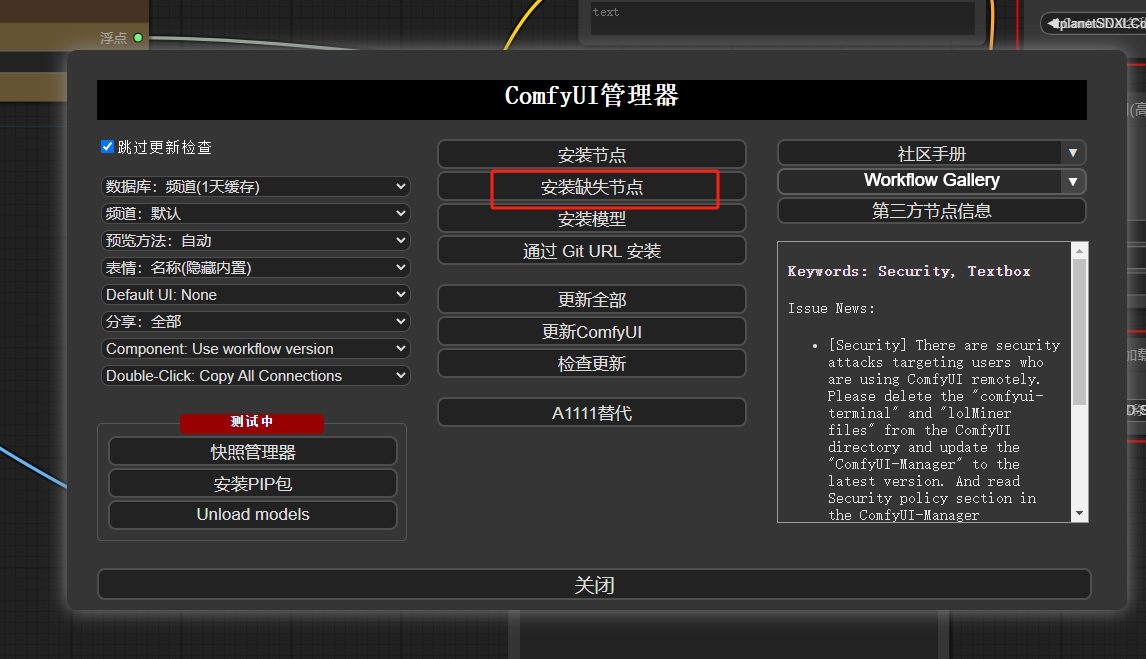Click 通过 Git URL 安装 button

coord(591,251)
